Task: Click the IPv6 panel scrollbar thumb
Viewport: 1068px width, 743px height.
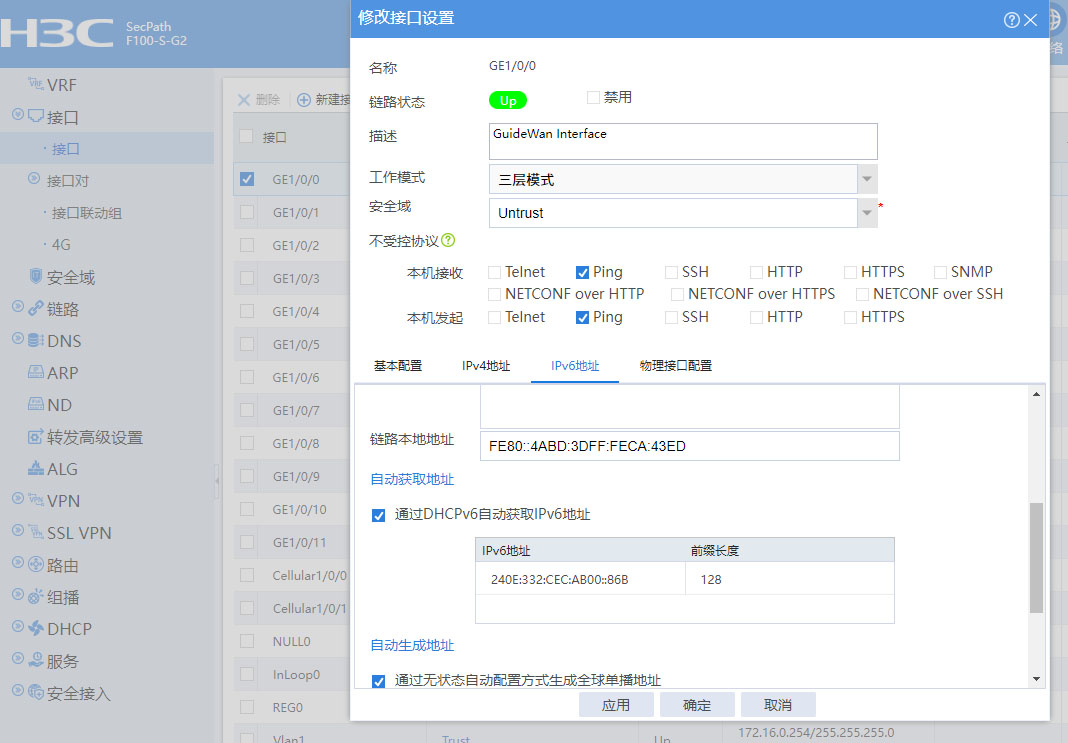Action: pos(1036,558)
